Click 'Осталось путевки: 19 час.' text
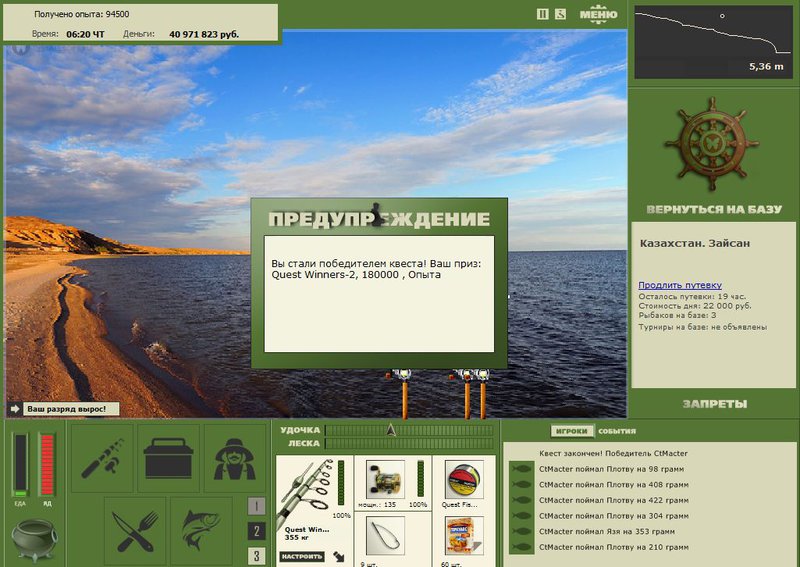 coord(692,297)
